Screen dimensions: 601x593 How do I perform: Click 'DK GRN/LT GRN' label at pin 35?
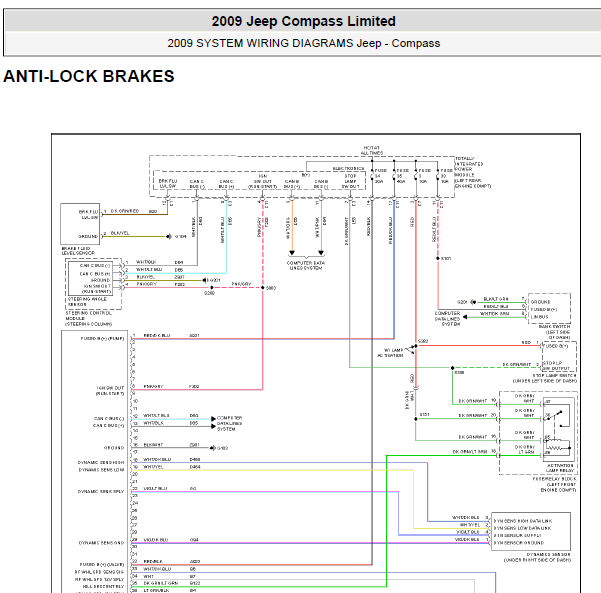161,583
